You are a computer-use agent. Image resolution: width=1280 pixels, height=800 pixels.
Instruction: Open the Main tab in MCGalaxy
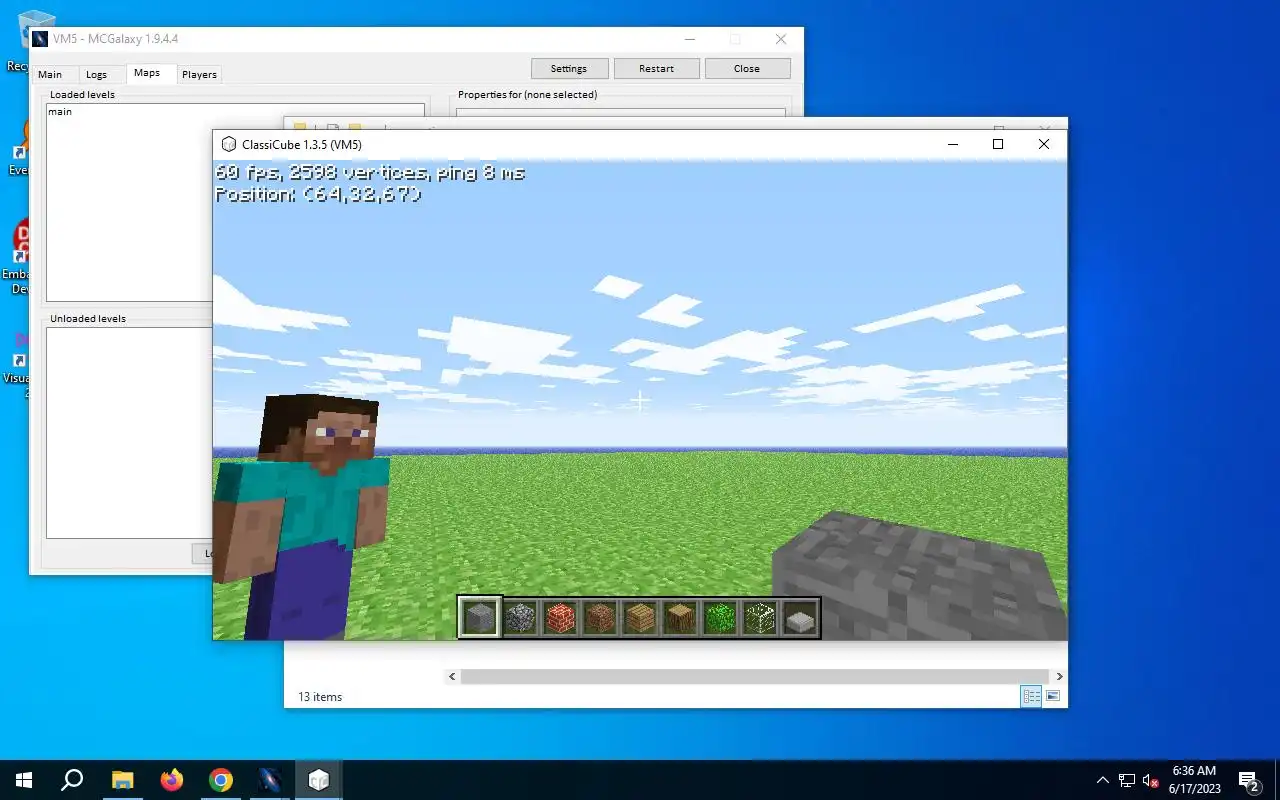[50, 74]
